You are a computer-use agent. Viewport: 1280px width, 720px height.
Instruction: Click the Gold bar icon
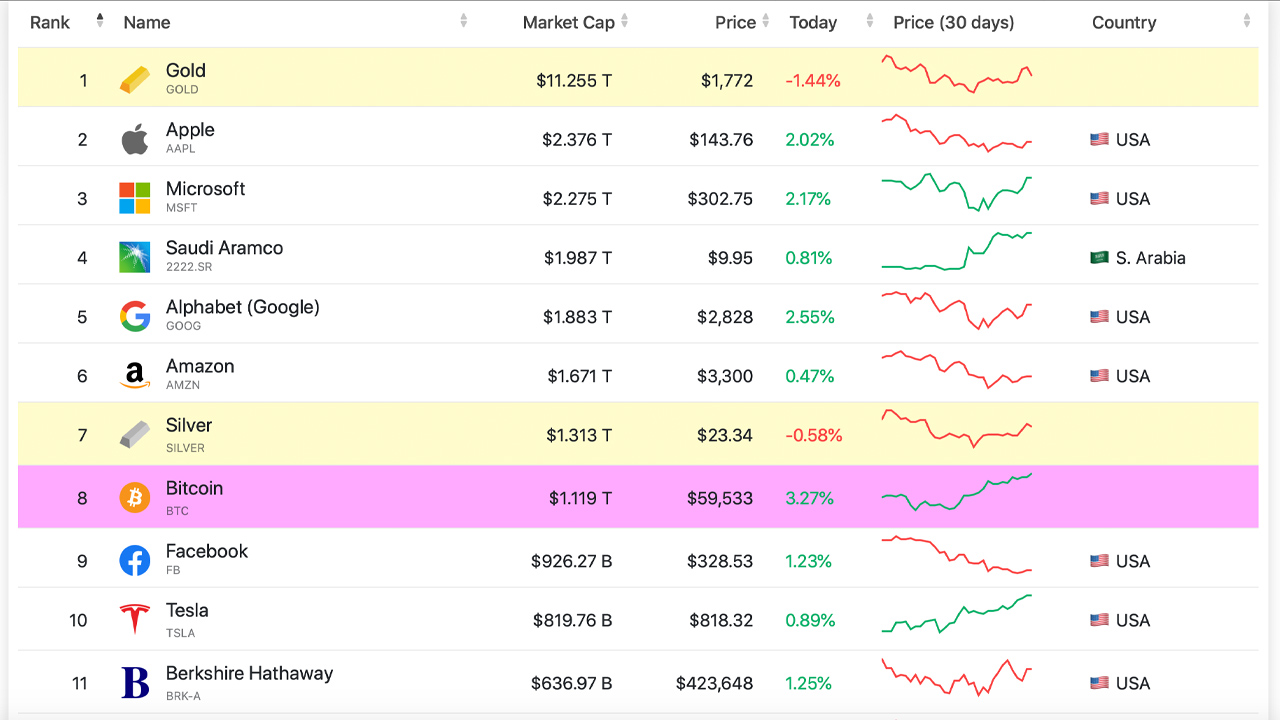click(x=135, y=80)
